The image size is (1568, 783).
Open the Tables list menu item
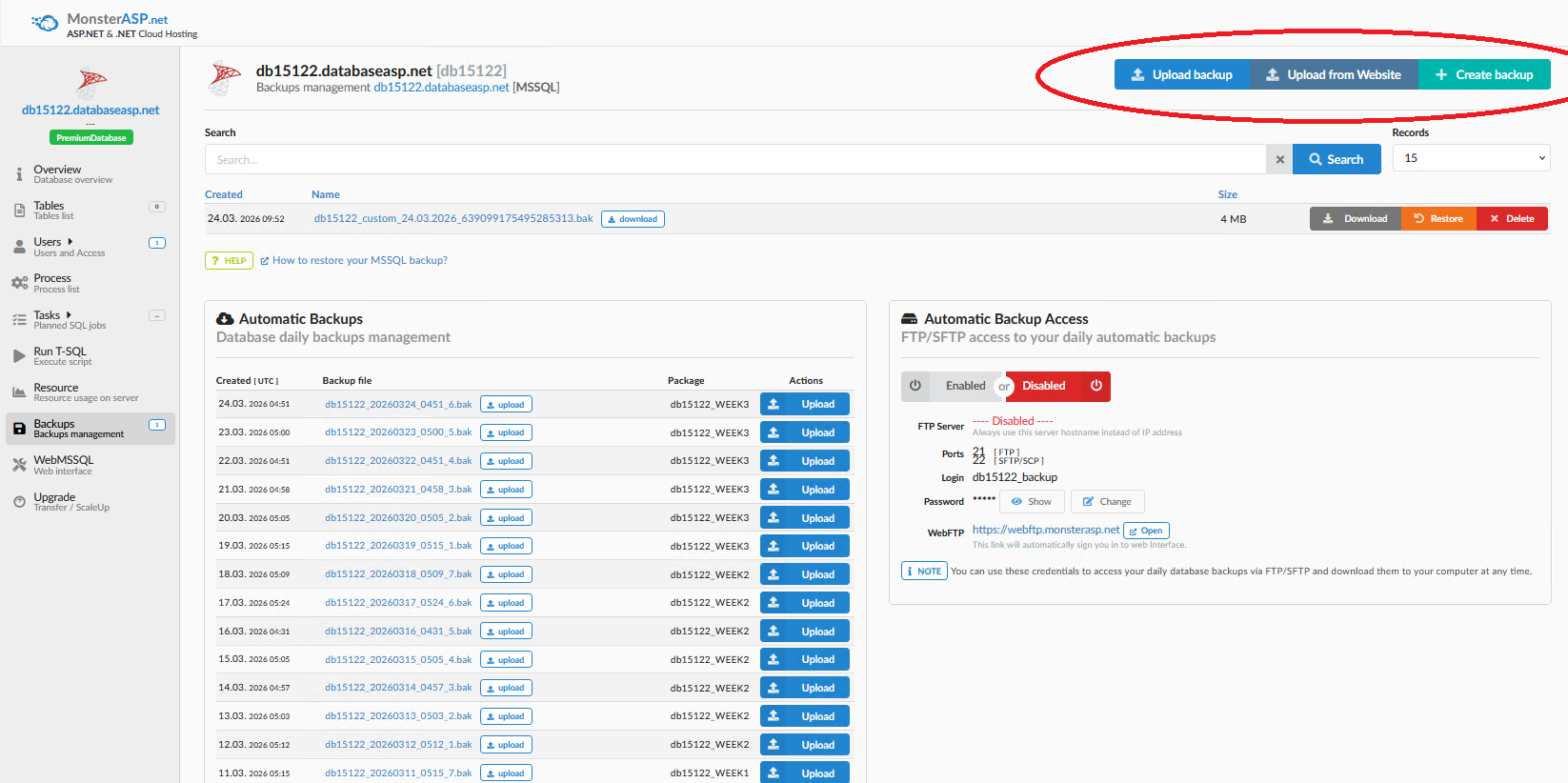tap(50, 210)
